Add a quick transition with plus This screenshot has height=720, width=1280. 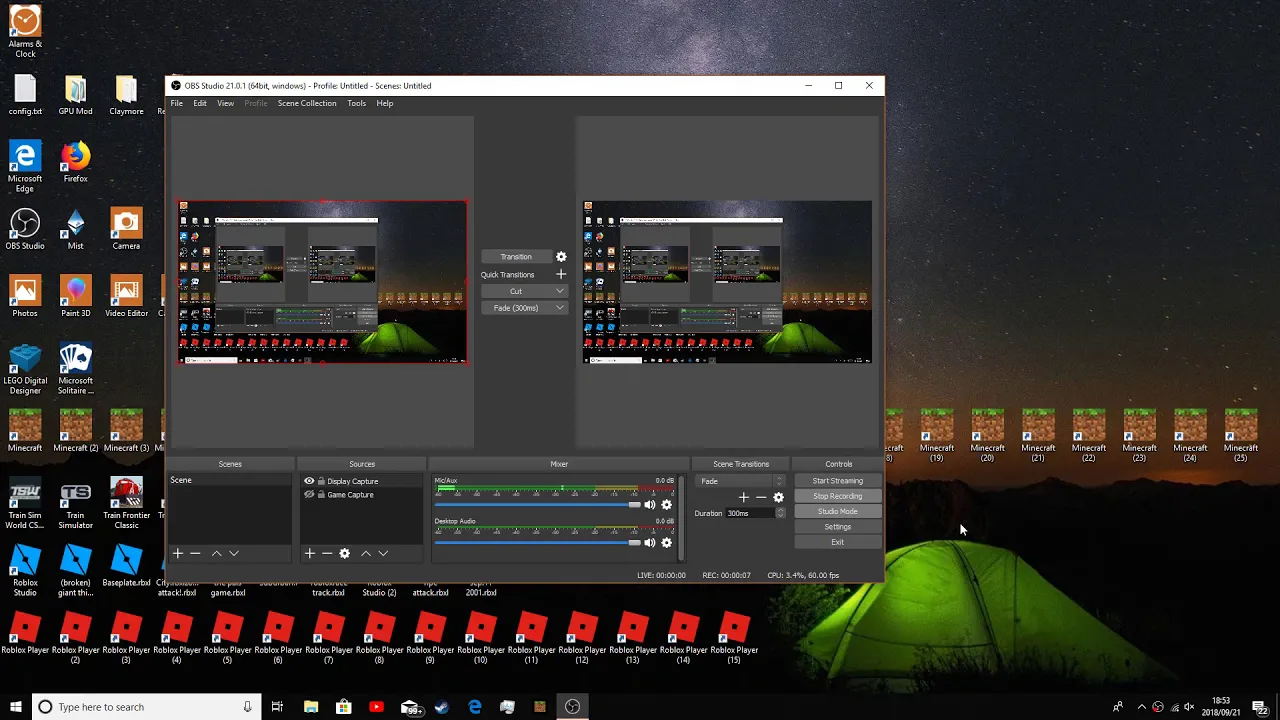tap(561, 274)
